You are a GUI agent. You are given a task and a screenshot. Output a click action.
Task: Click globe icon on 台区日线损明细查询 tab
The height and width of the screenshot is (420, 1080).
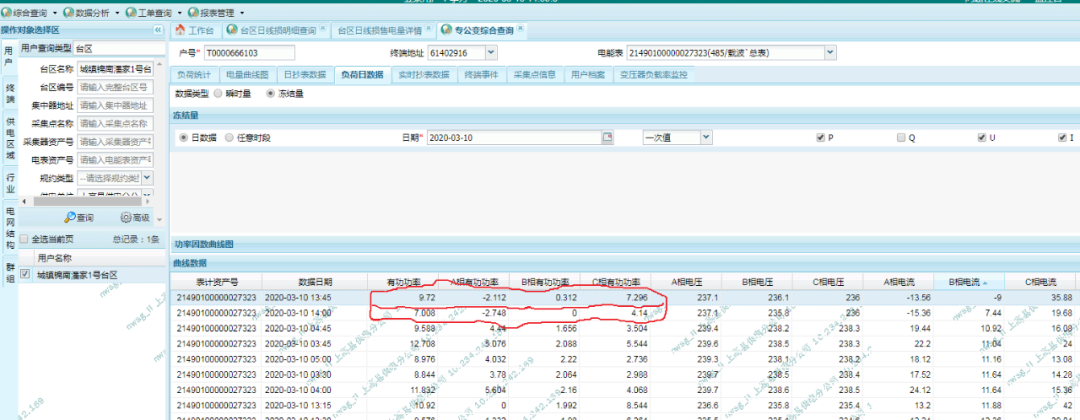point(231,30)
